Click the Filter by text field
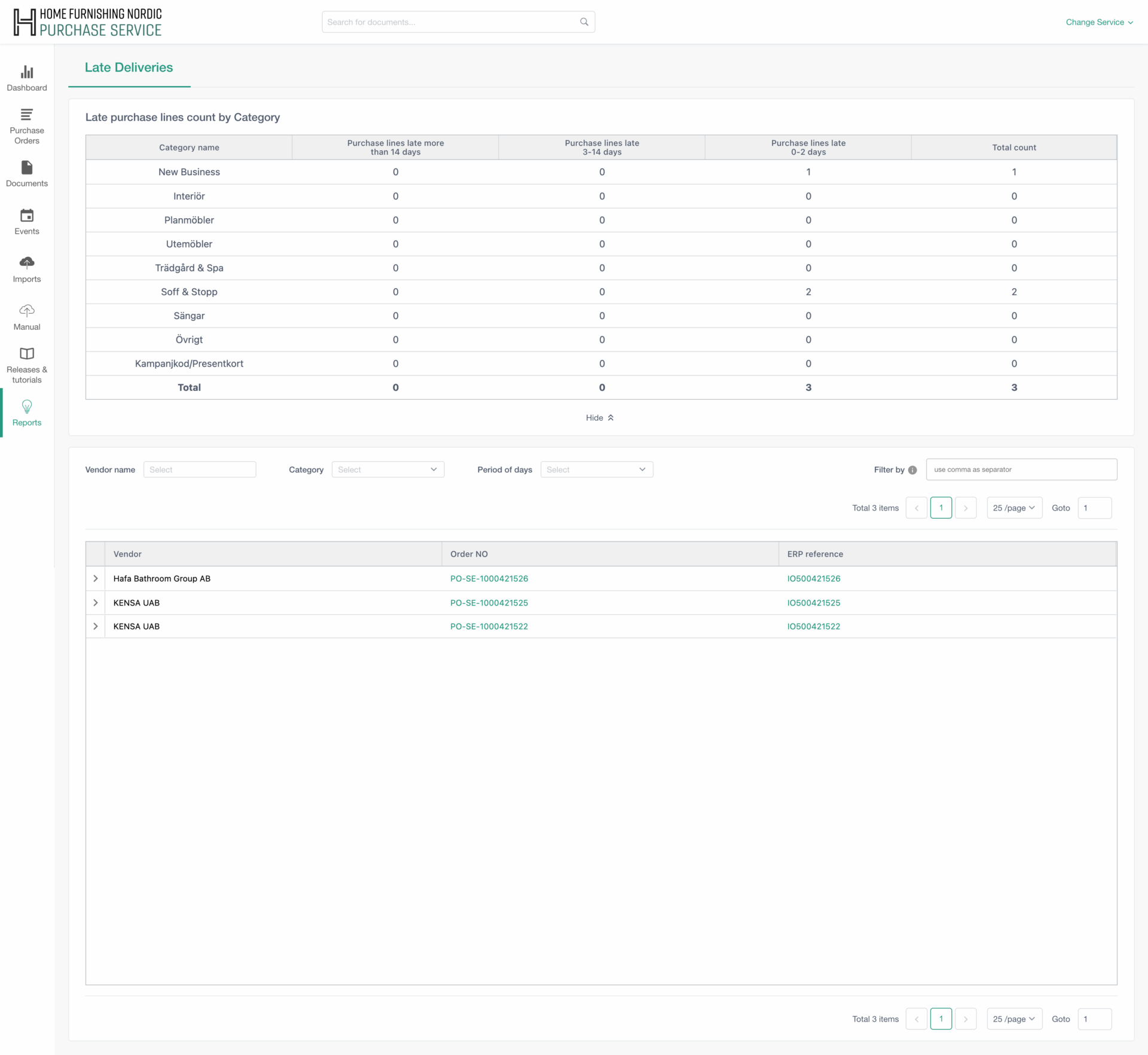This screenshot has width=1148, height=1055. 1021,470
